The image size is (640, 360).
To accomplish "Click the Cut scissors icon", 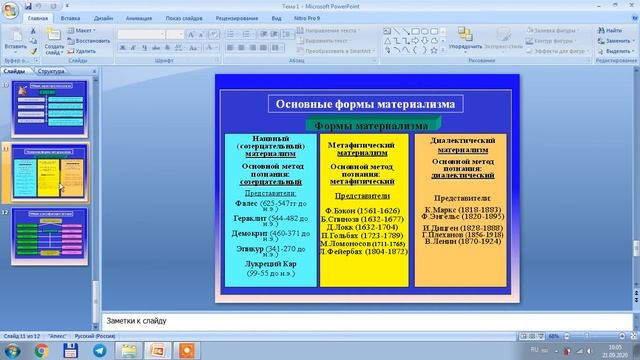I will coord(33,31).
